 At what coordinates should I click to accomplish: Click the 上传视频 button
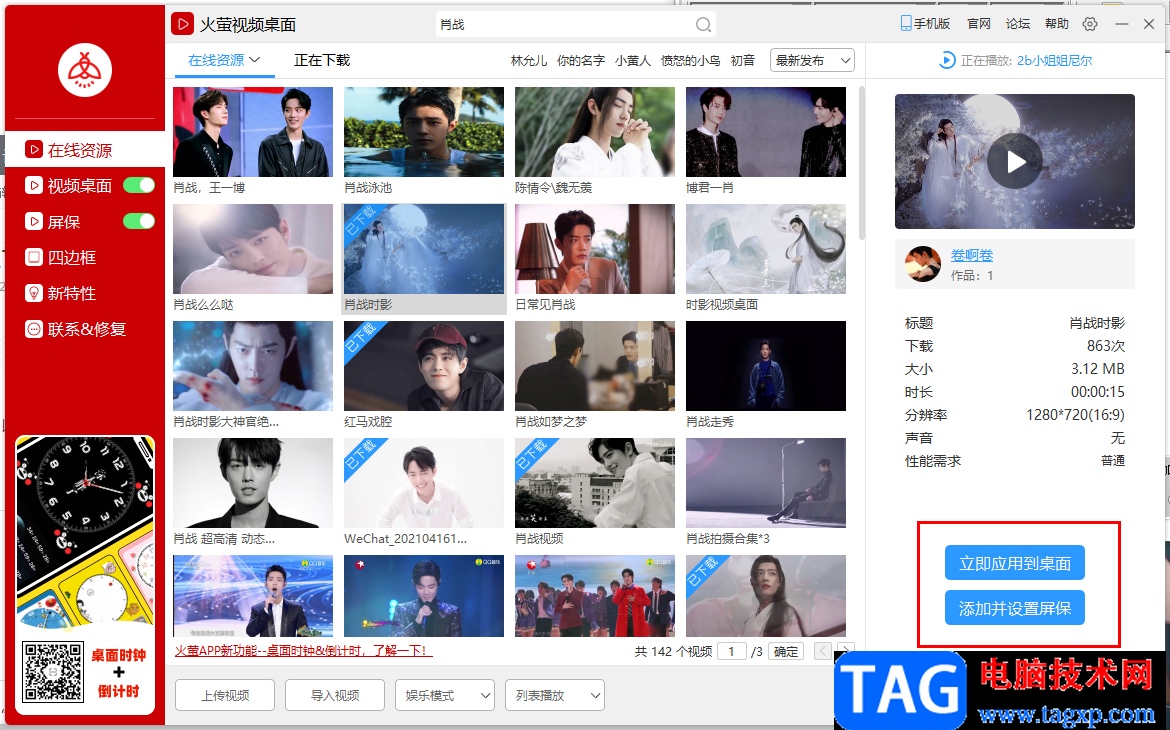(x=225, y=696)
